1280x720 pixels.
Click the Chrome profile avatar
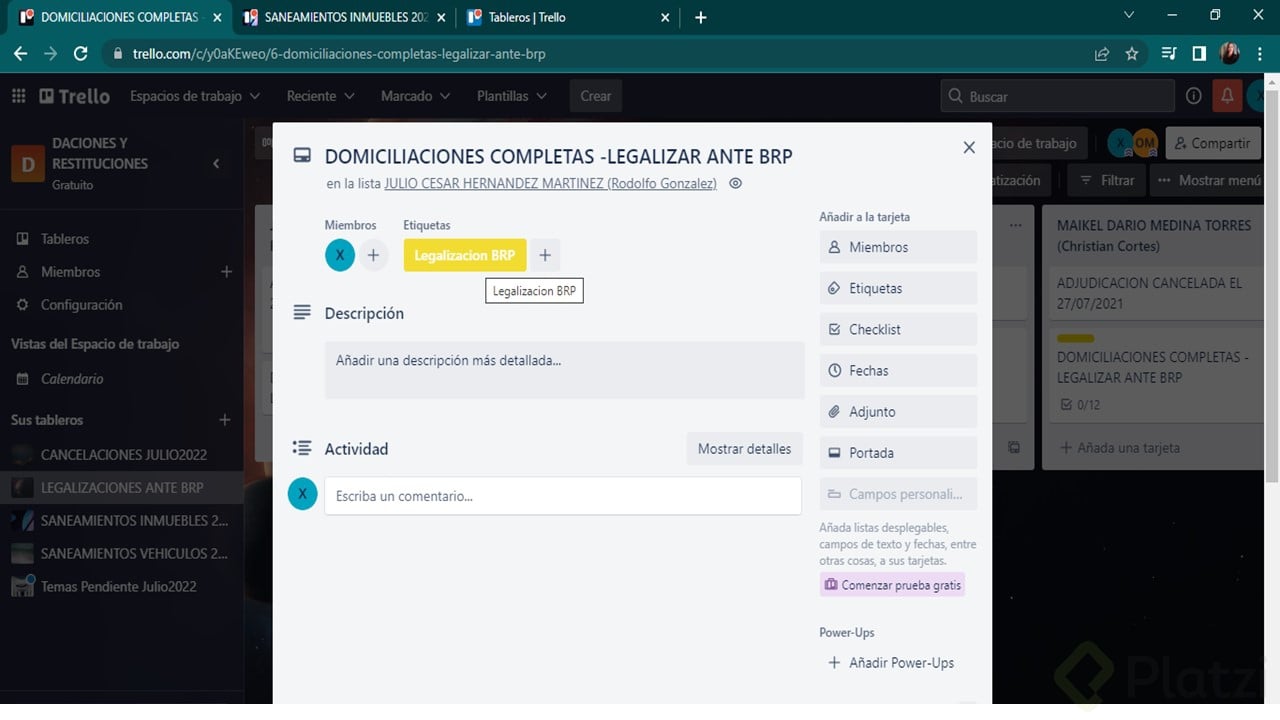pos(1230,54)
